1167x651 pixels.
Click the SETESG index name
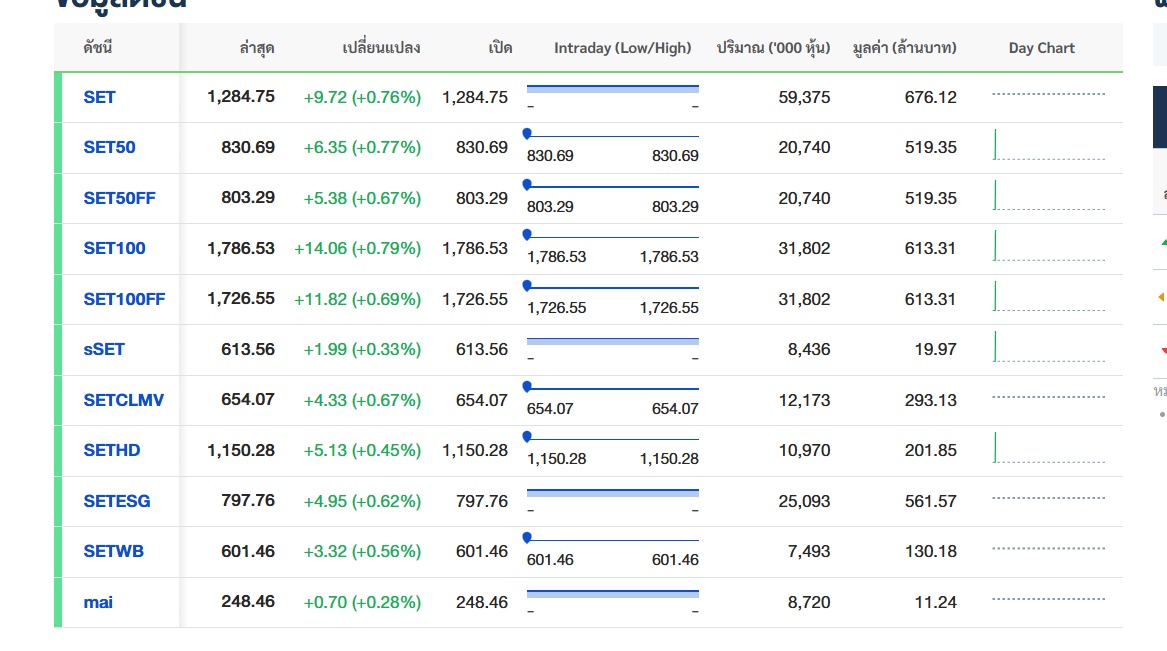pos(117,501)
